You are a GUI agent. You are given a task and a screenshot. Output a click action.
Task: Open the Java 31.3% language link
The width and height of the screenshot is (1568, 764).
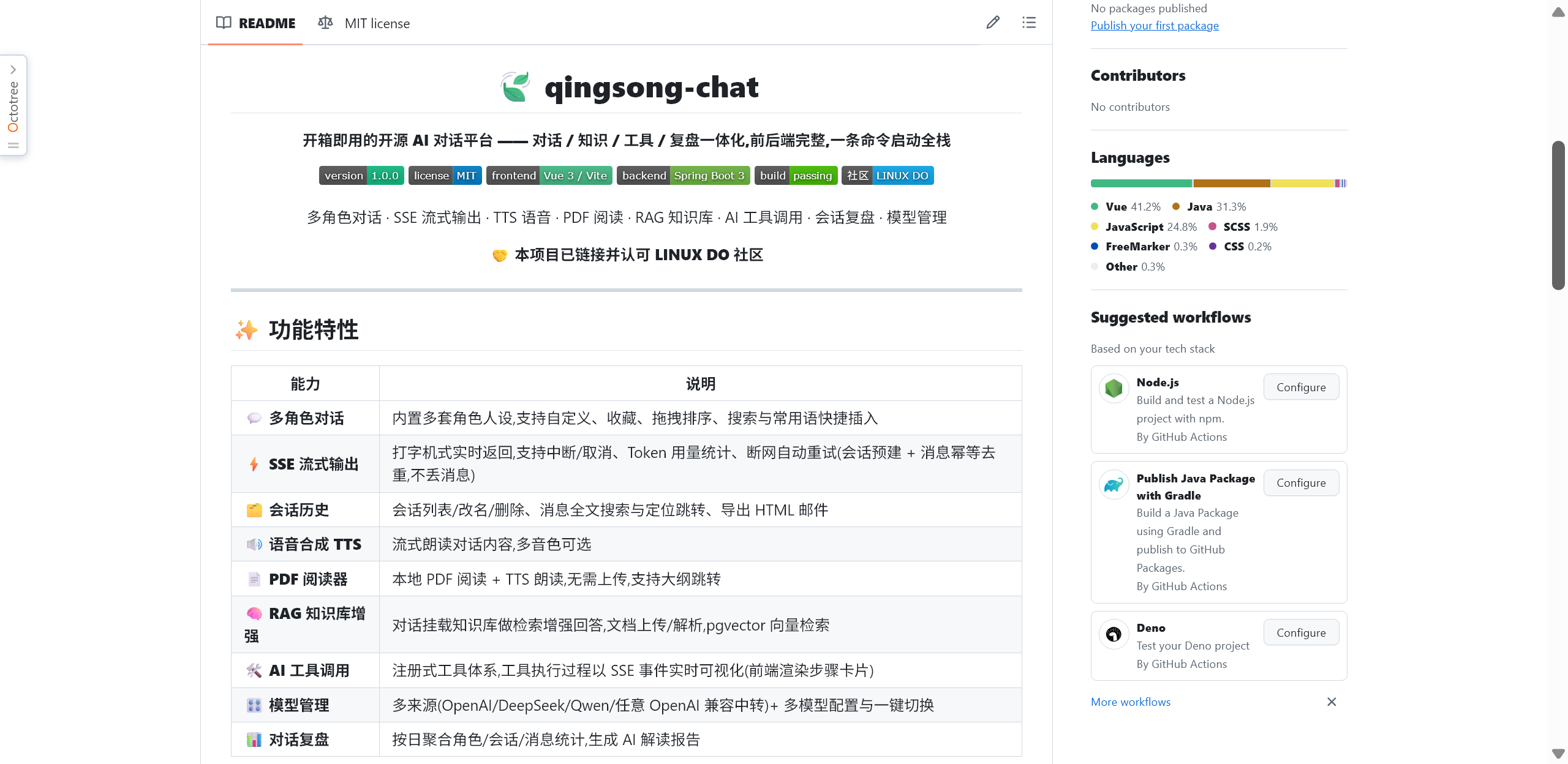pos(1209,207)
